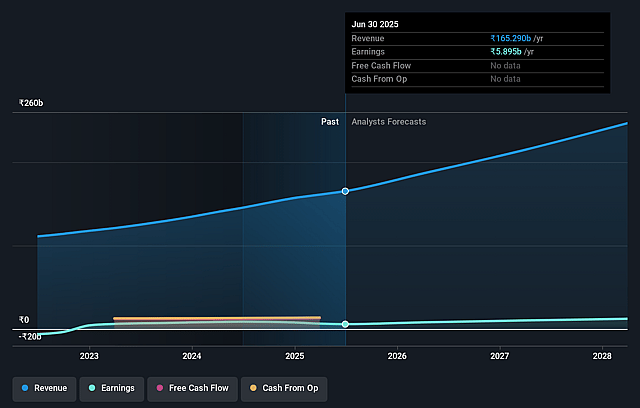This screenshot has height=408, width=640.
Task: Click the Jun 30 2025 tooltip header
Action: tap(379, 23)
